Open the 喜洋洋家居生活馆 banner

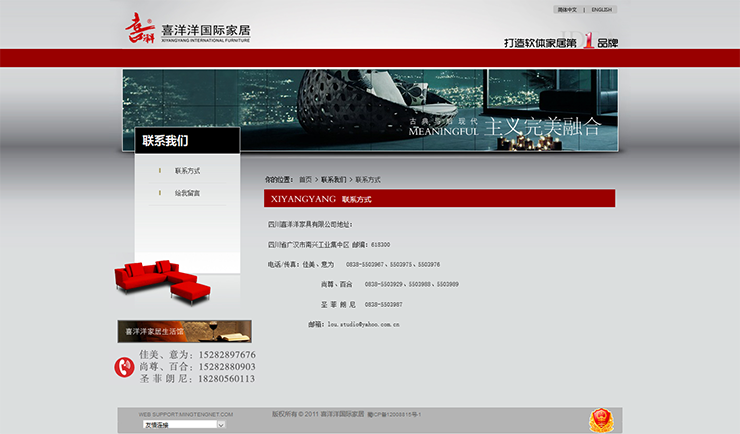184,331
